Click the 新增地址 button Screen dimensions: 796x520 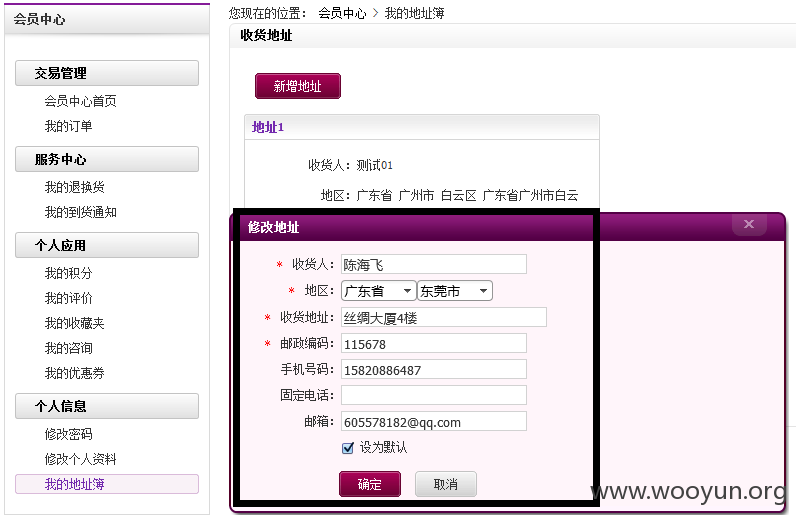(x=297, y=86)
